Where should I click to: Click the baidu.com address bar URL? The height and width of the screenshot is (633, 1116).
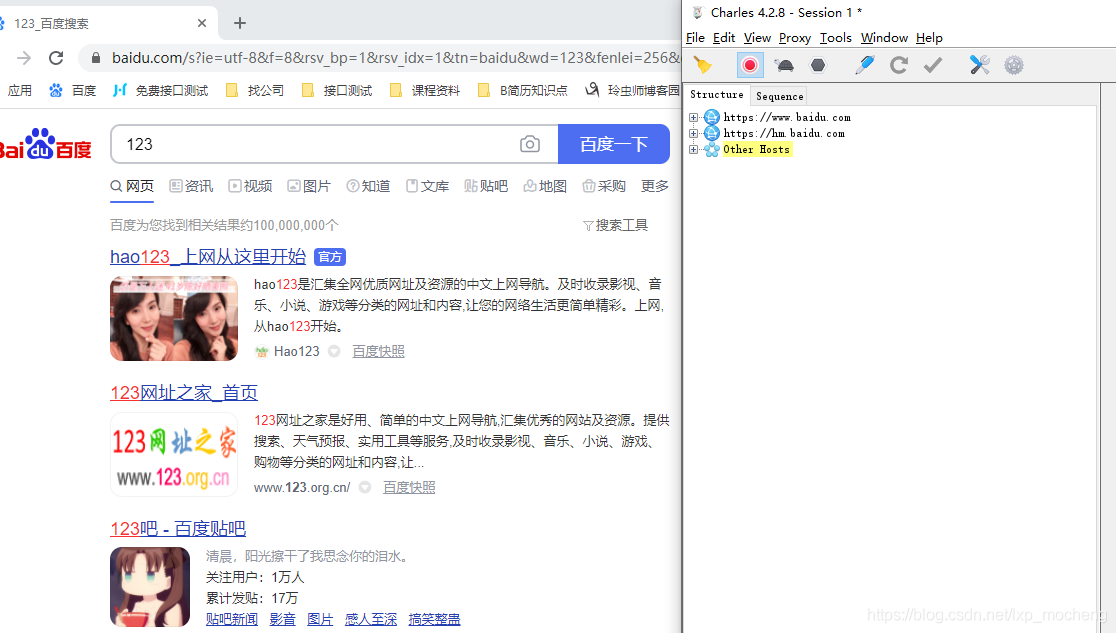pos(394,58)
